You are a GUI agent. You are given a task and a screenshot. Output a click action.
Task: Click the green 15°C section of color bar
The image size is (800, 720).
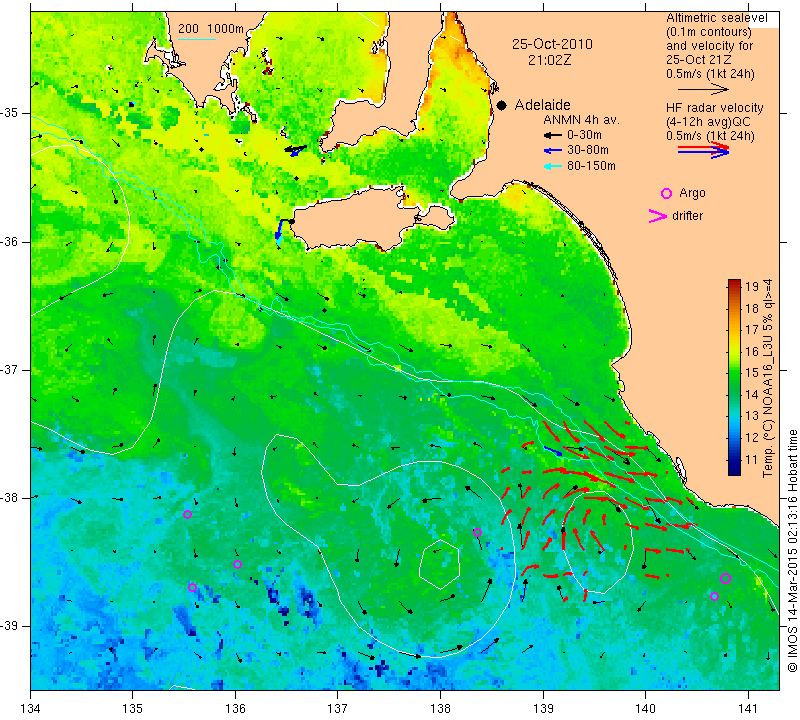[734, 373]
